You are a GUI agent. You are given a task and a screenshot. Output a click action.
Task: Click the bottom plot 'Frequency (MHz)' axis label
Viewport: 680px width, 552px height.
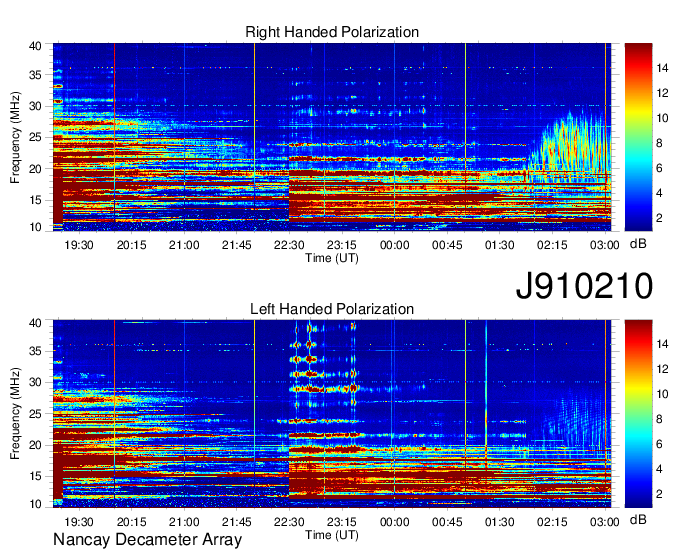(x=15, y=414)
